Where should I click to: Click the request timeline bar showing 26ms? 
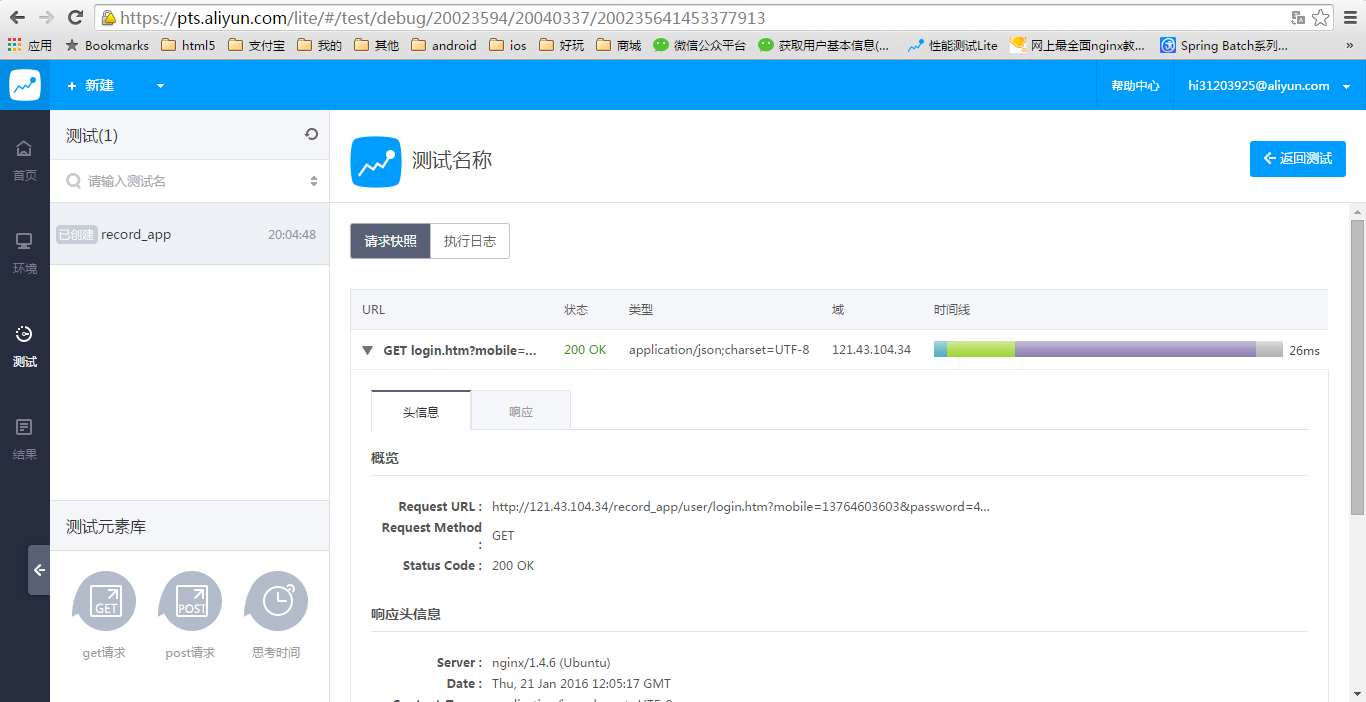[1108, 349]
